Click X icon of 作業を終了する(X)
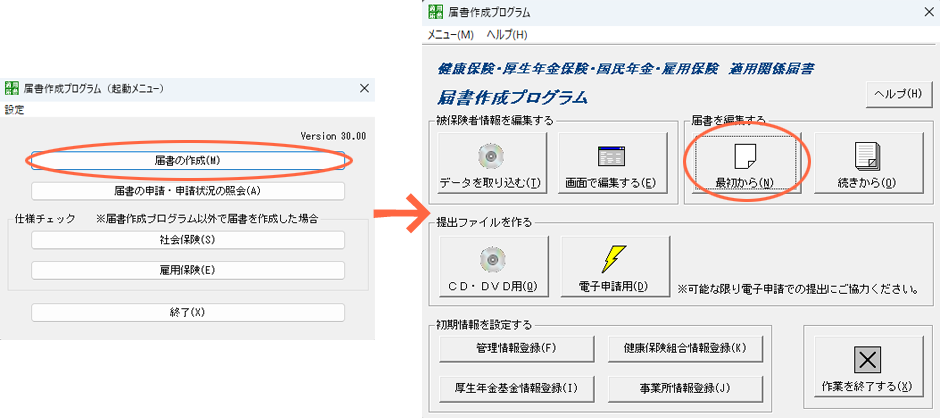The image size is (940, 418). coord(866,362)
